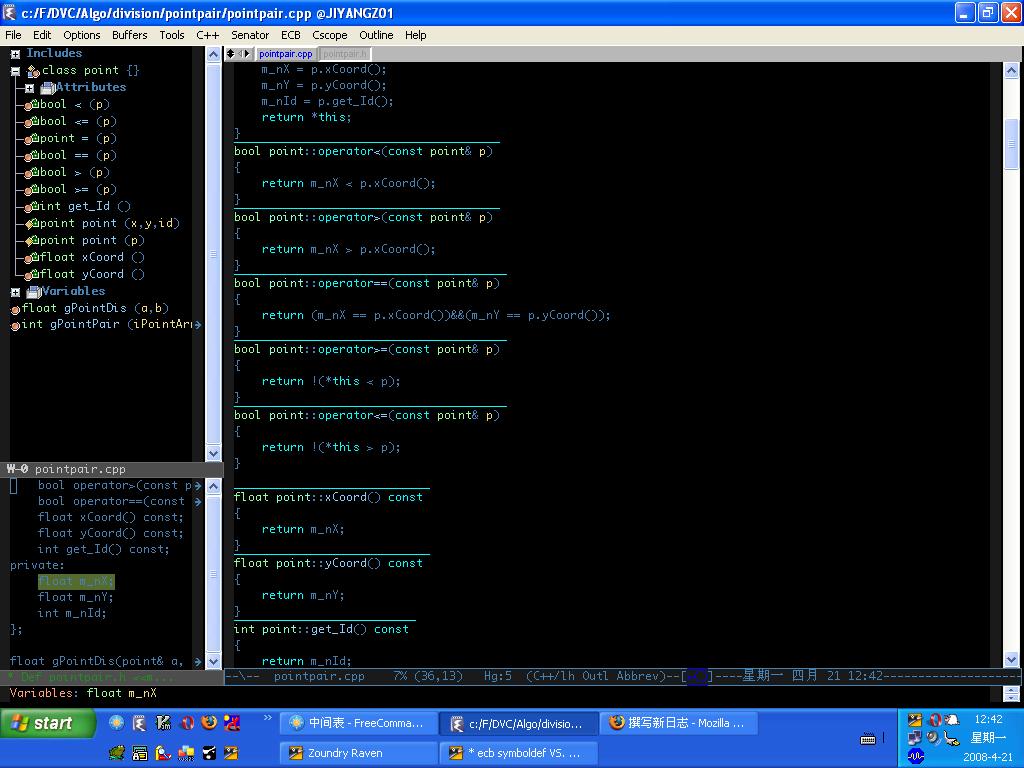The height and width of the screenshot is (768, 1024).
Task: Click up arrow of lower-left pane scrollbar
Action: (x=214, y=486)
